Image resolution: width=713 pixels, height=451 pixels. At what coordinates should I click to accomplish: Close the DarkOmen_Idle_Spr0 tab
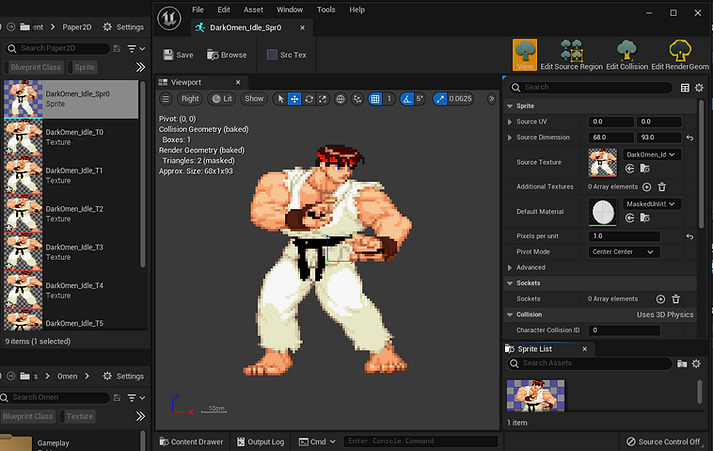click(302, 28)
